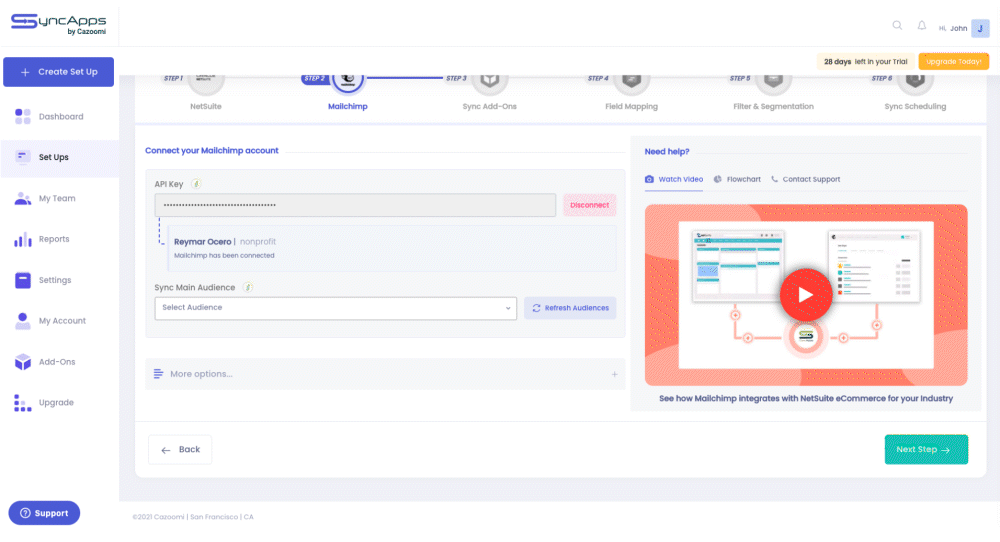
Task: Click the Reports sidebar label
Action: coord(54,239)
